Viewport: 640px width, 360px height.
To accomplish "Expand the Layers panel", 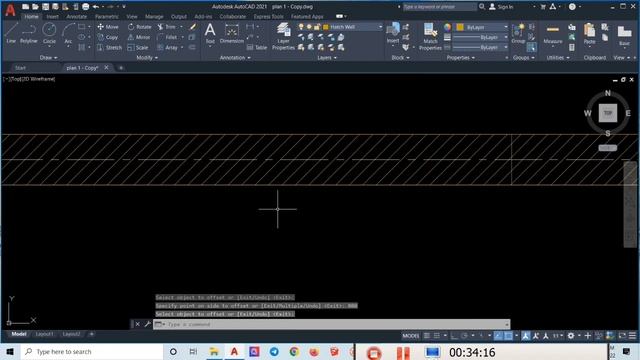I will pos(327,58).
